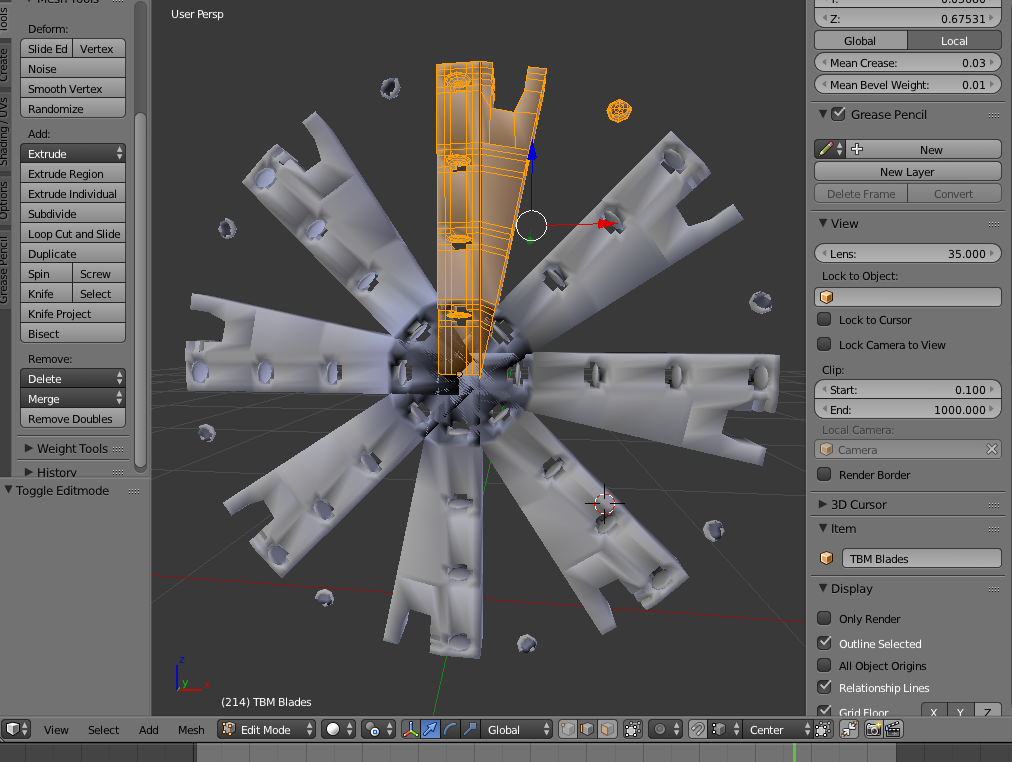The width and height of the screenshot is (1012, 762).
Task: Switch to edge select mode
Action: pos(587,729)
